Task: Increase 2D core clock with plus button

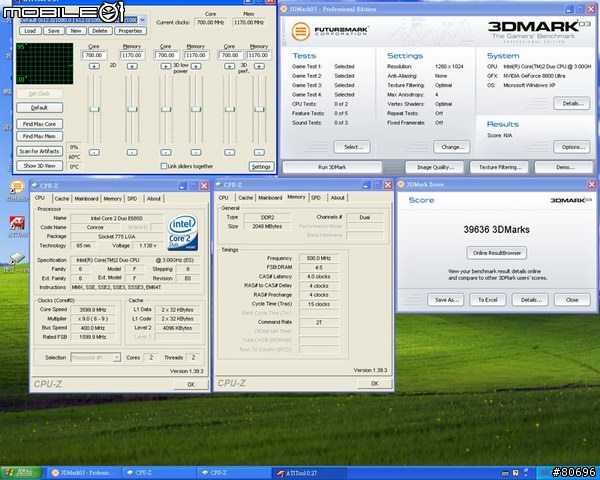Action: (x=94, y=66)
